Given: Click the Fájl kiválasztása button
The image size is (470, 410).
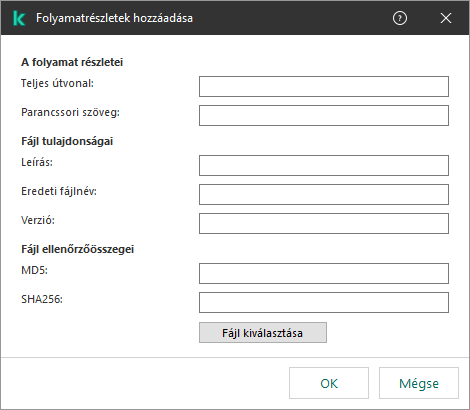Looking at the screenshot, I should tap(263, 333).
